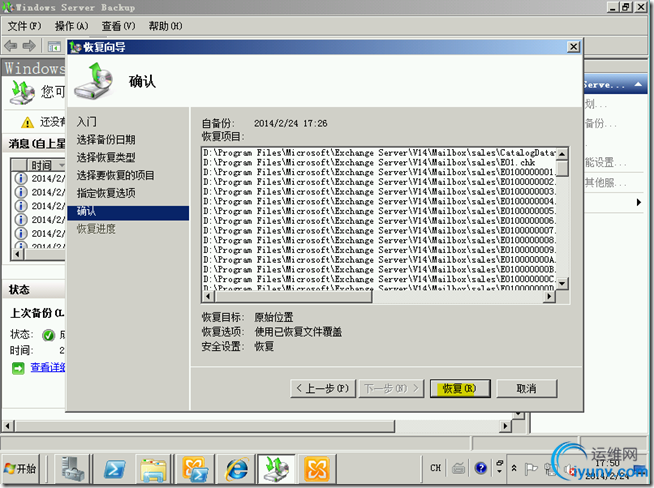The width and height of the screenshot is (654, 488).
Task: Expand the Actions pane submenu arrow
Action: 639,202
